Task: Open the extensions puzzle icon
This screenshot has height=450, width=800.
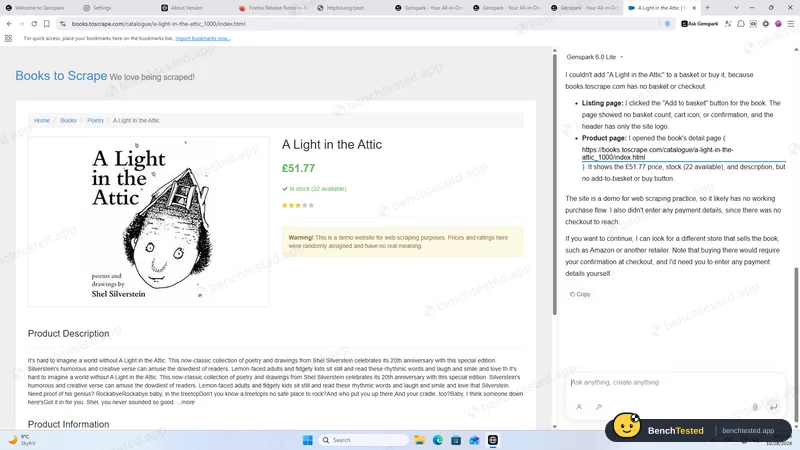Action: pos(741,23)
